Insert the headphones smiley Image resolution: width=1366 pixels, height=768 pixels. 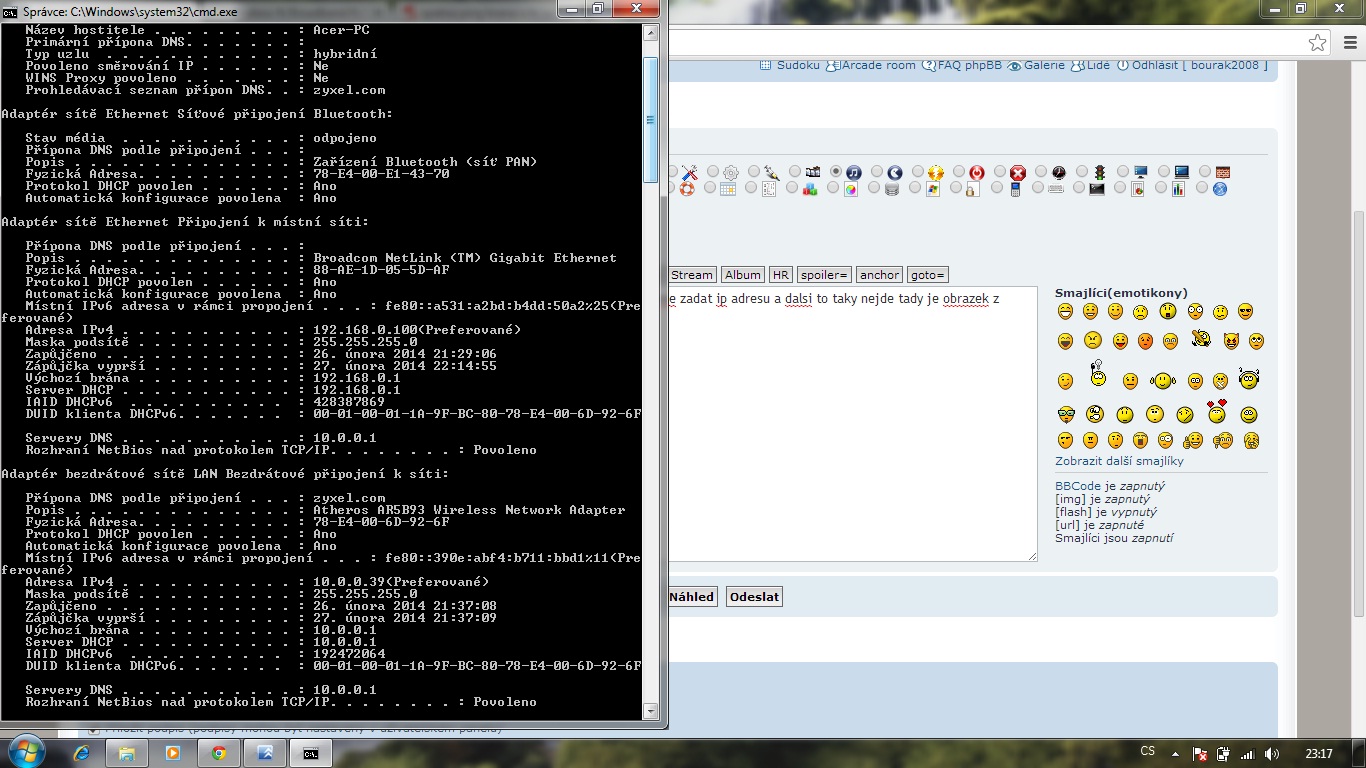tap(1248, 379)
